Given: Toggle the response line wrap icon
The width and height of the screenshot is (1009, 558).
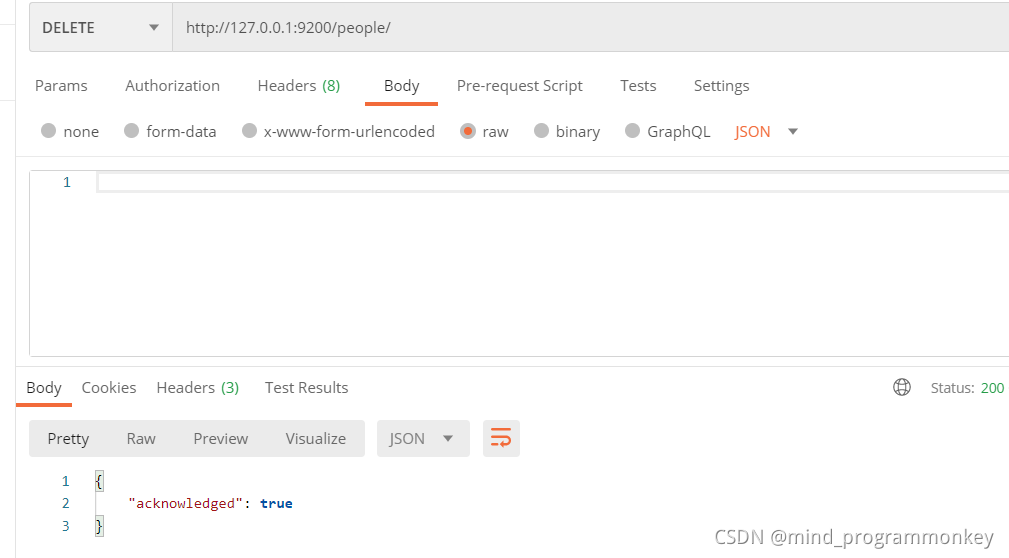Looking at the screenshot, I should click(501, 438).
